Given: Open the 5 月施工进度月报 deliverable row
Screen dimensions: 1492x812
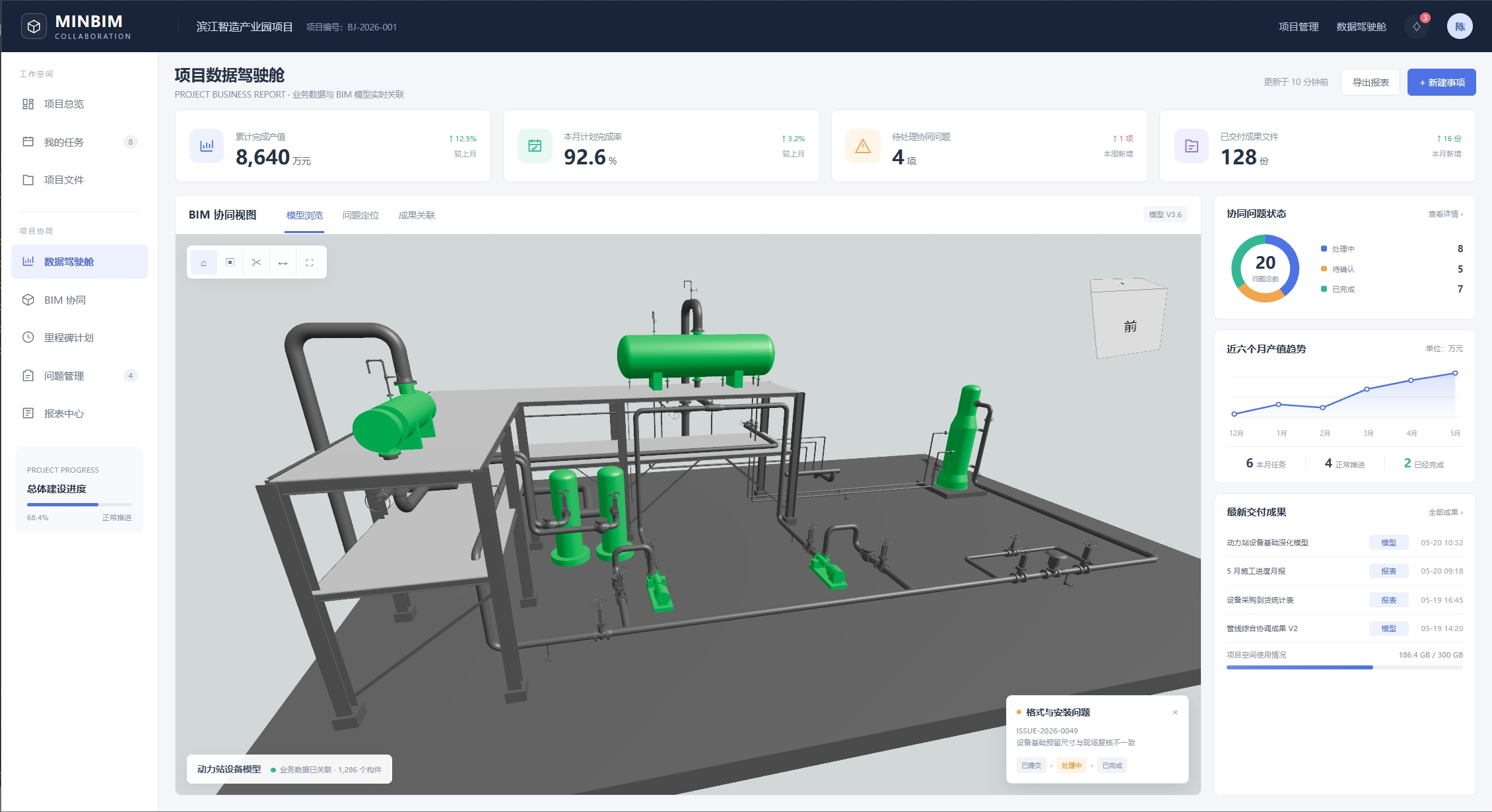Looking at the screenshot, I should (1344, 571).
